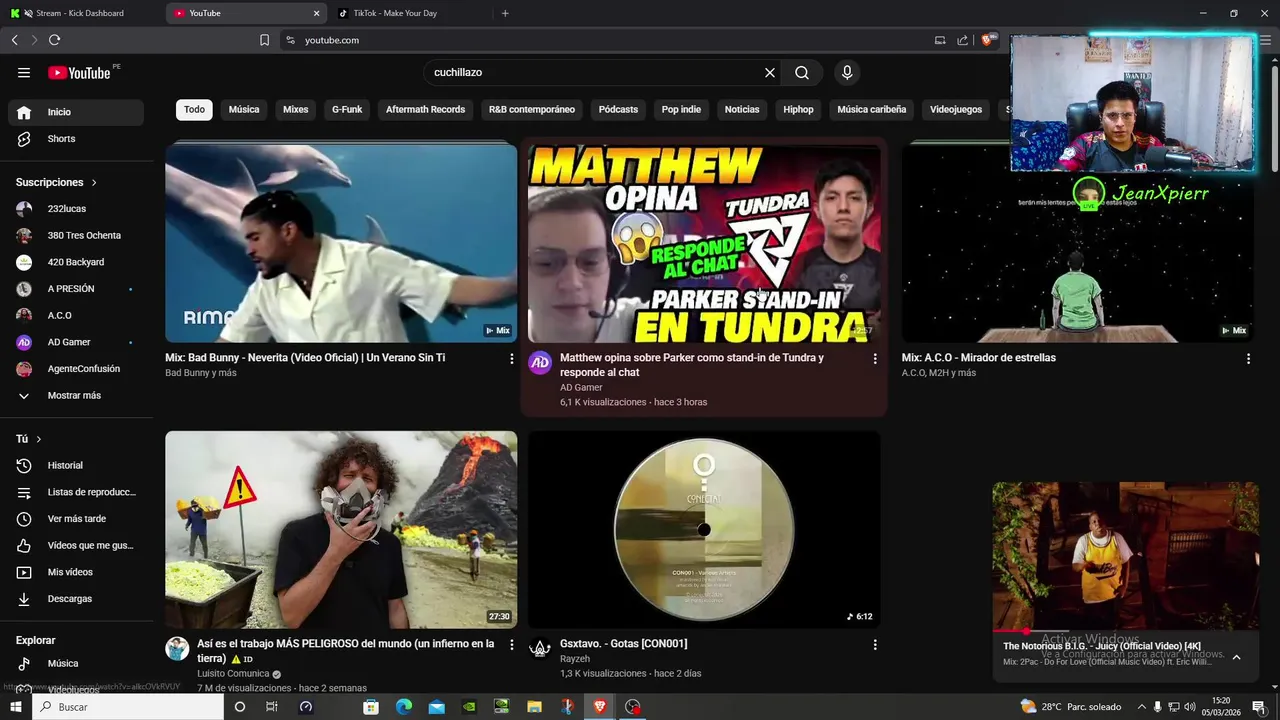Reload the page with the refresh icon
The width and height of the screenshot is (1280, 720).
click(55, 40)
